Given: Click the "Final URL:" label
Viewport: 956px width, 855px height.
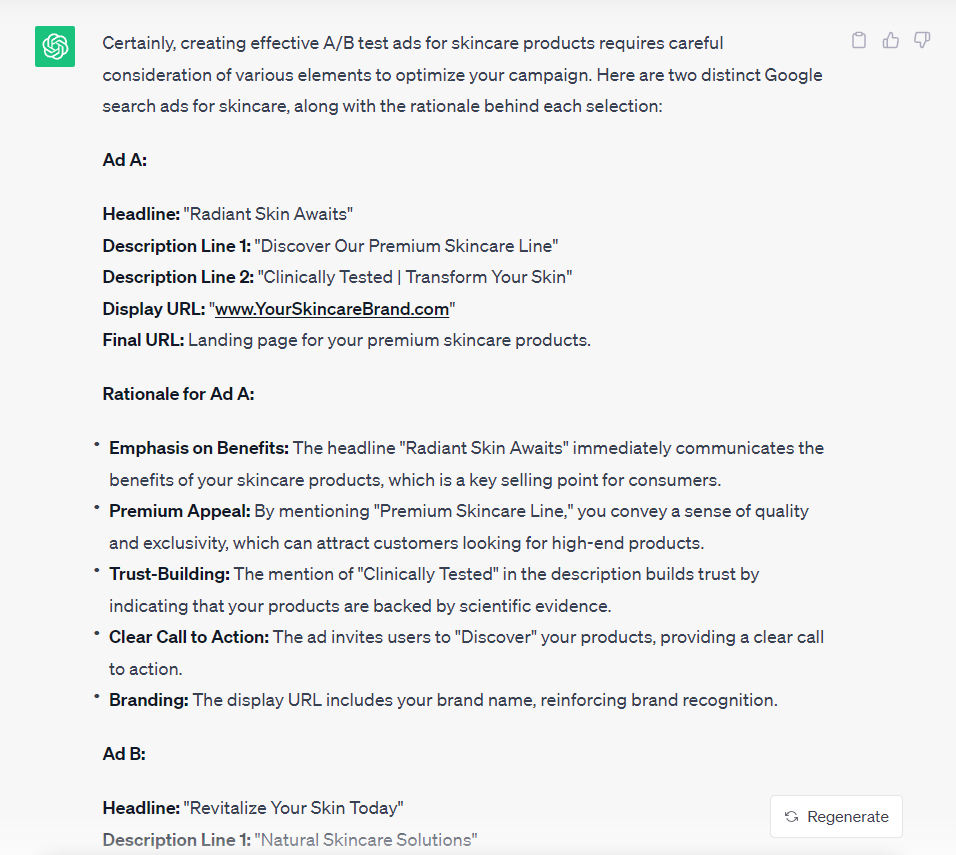Looking at the screenshot, I should click(143, 340).
